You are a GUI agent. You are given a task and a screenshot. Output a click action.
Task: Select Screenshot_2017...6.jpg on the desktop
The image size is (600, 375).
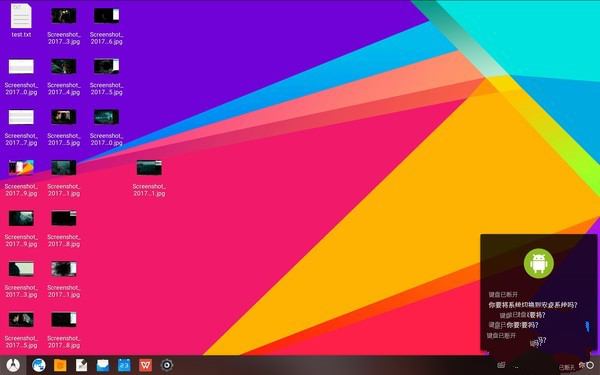tap(106, 26)
